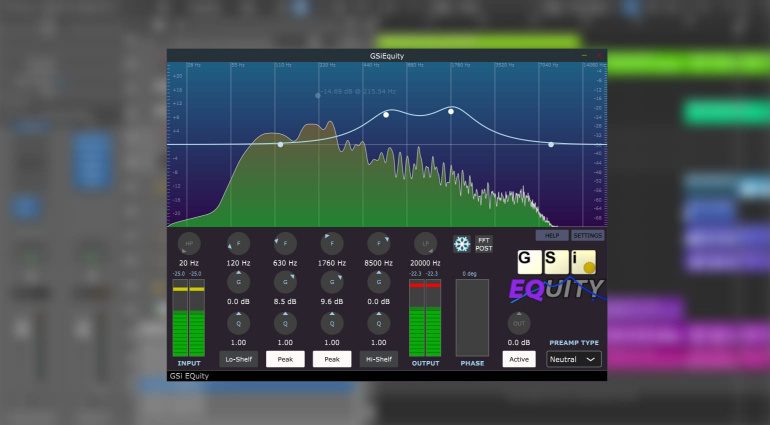Screen dimensions: 770x425
Task: Click the snowflake freeze icon
Action: point(461,244)
